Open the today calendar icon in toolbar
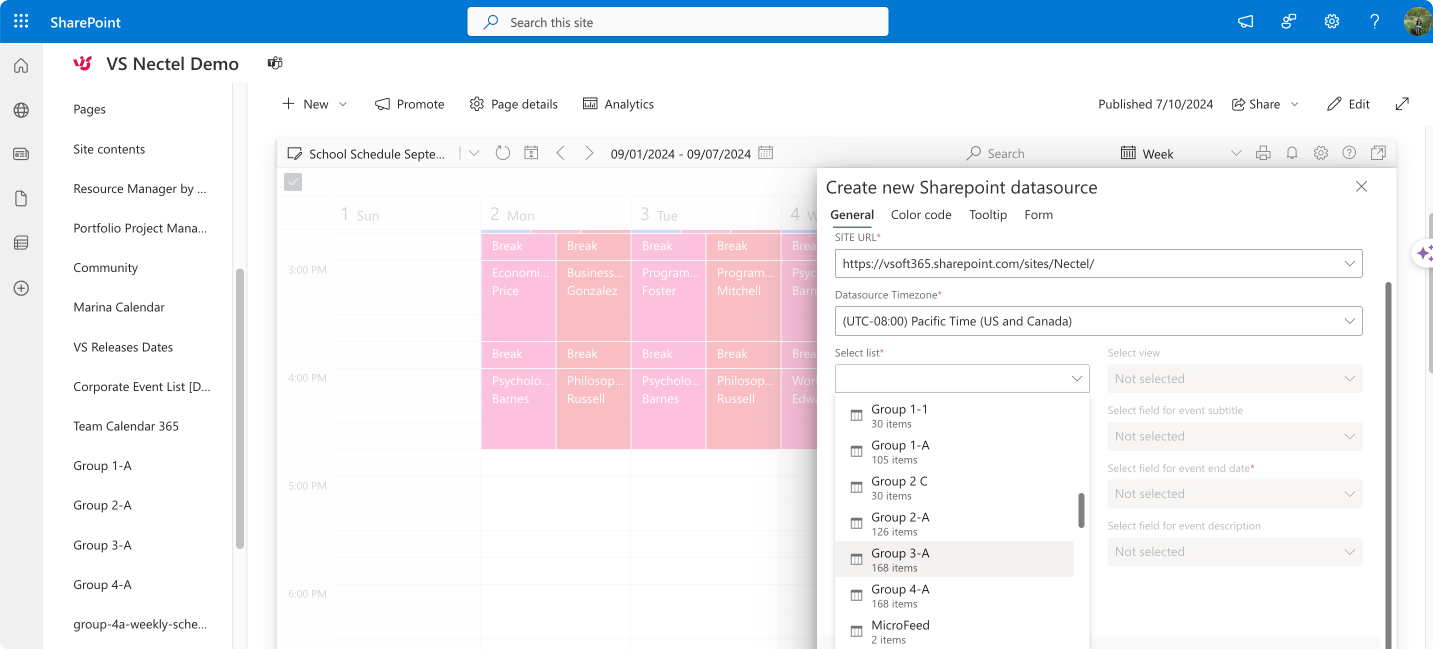Viewport: 1433px width, 649px height. [531, 153]
